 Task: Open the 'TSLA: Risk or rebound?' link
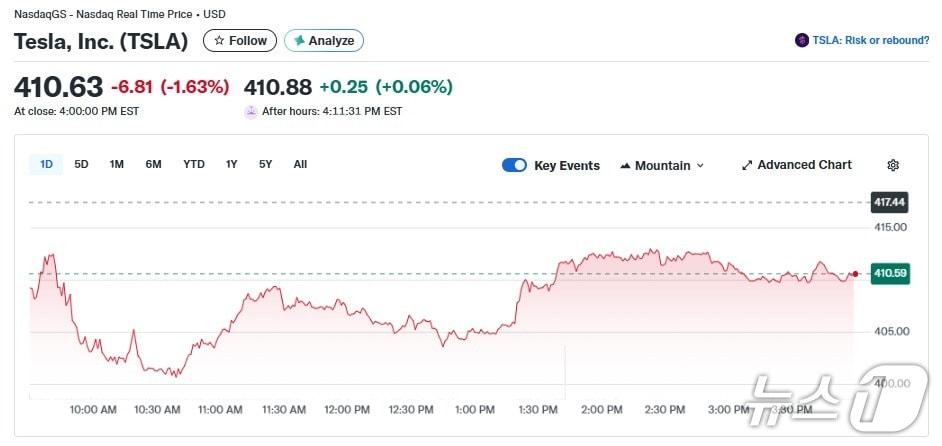coord(870,41)
